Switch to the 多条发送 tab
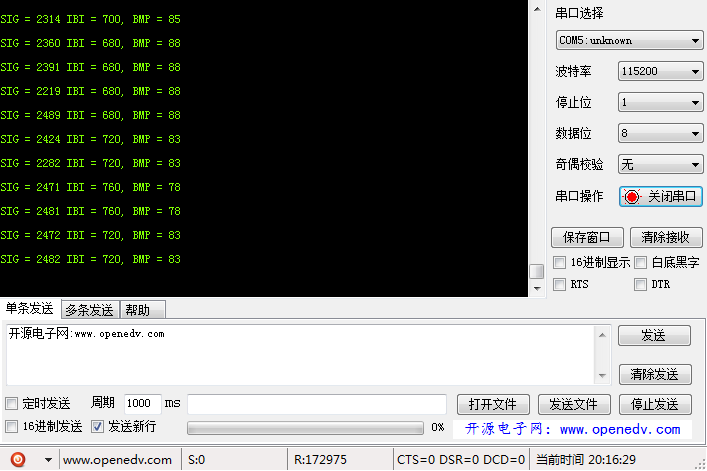This screenshot has height=471, width=707. coord(90,310)
